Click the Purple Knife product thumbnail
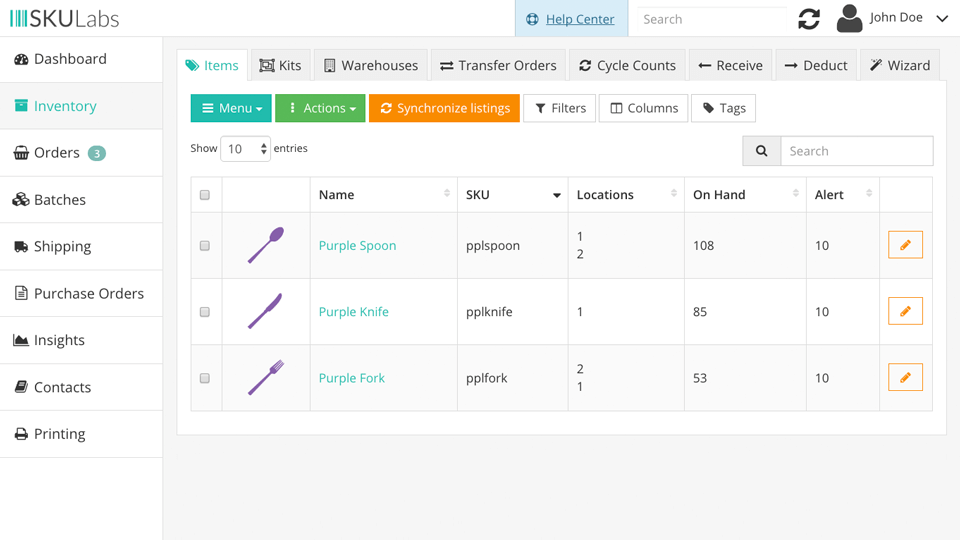 tap(265, 312)
